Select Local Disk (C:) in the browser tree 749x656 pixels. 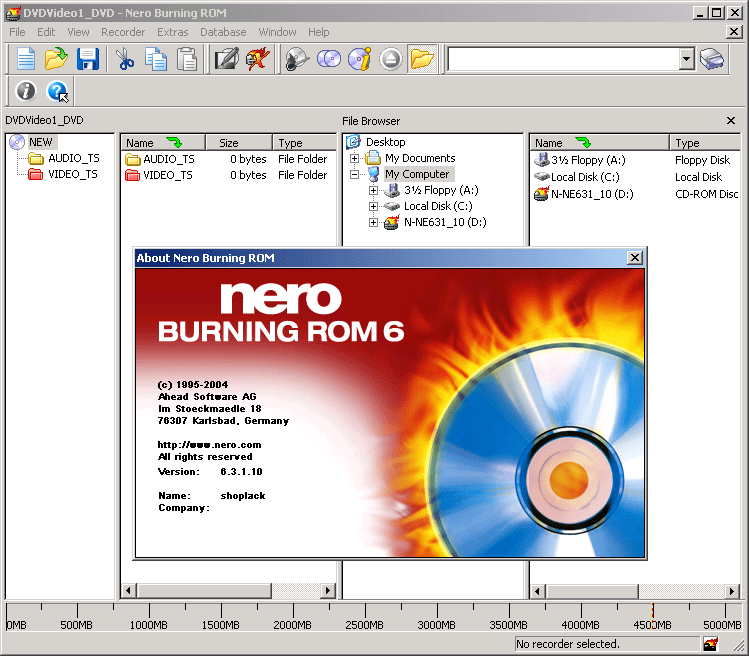[438, 206]
